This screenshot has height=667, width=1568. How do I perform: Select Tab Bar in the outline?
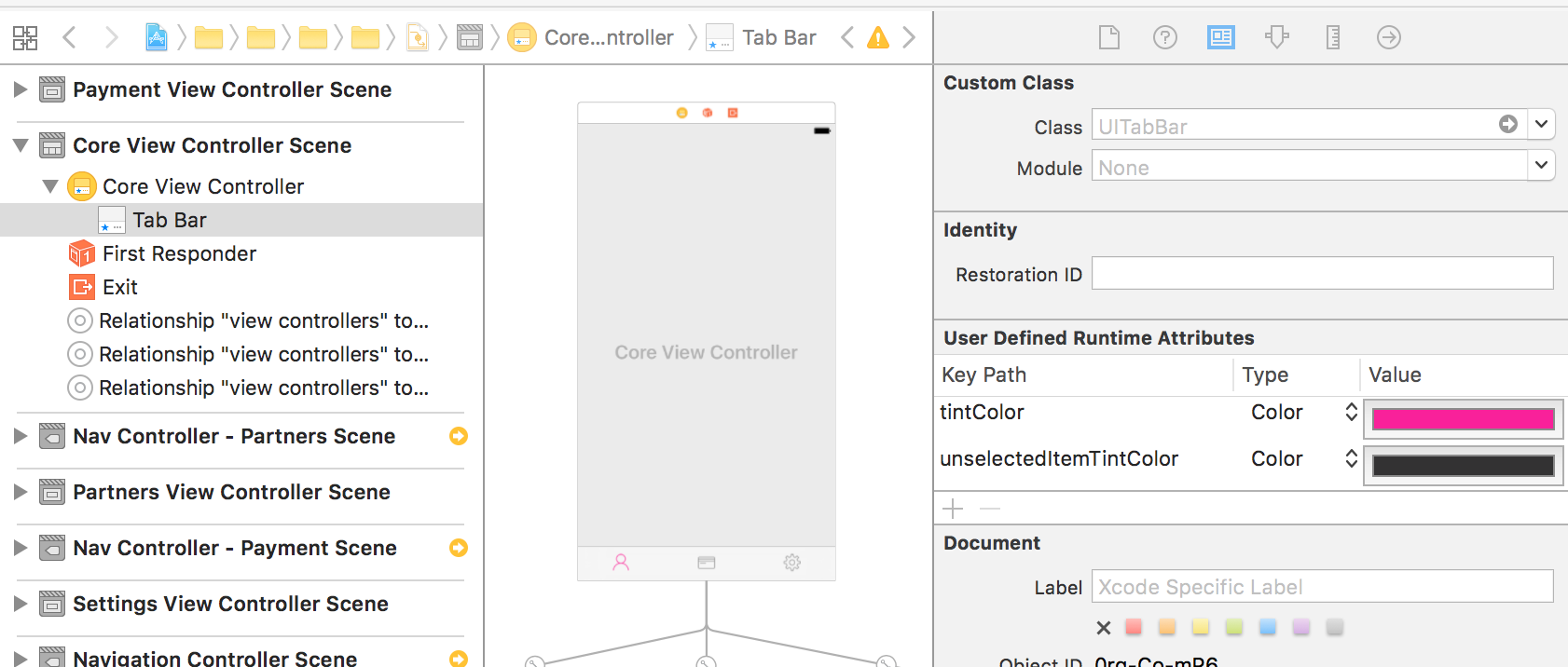169,220
